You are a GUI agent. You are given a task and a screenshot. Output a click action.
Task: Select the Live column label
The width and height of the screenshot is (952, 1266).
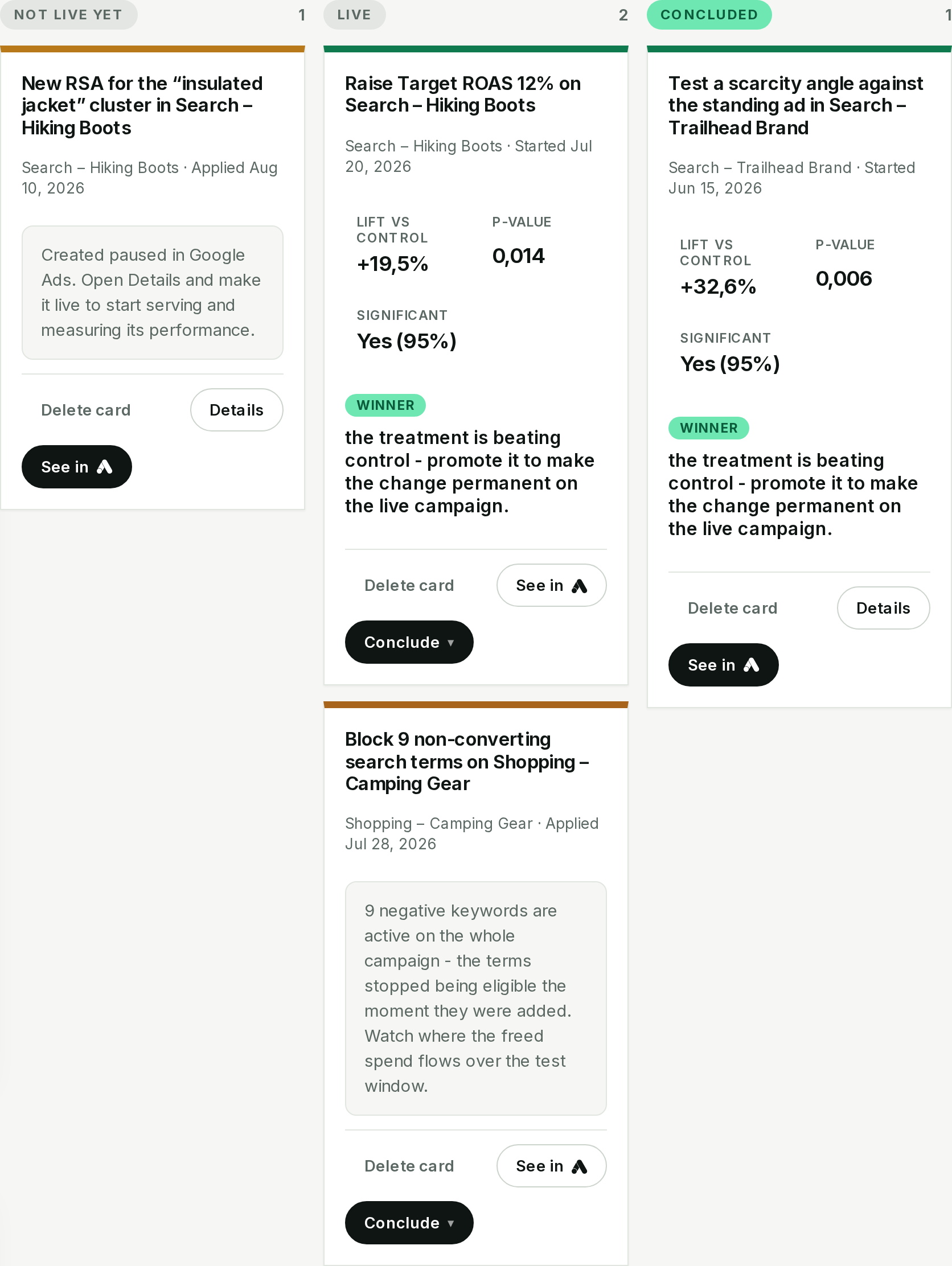[354, 15]
